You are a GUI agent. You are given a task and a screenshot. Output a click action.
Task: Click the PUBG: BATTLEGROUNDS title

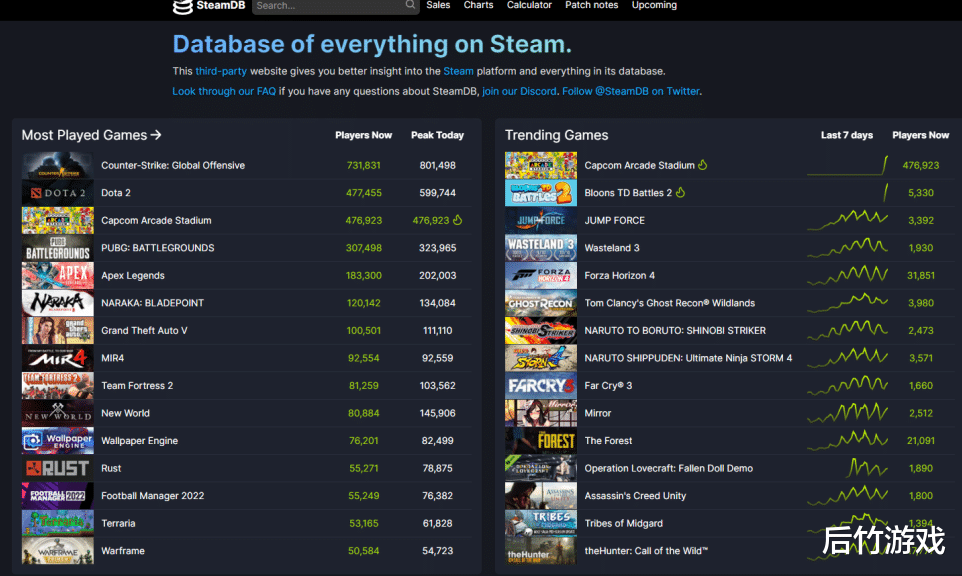(x=158, y=248)
